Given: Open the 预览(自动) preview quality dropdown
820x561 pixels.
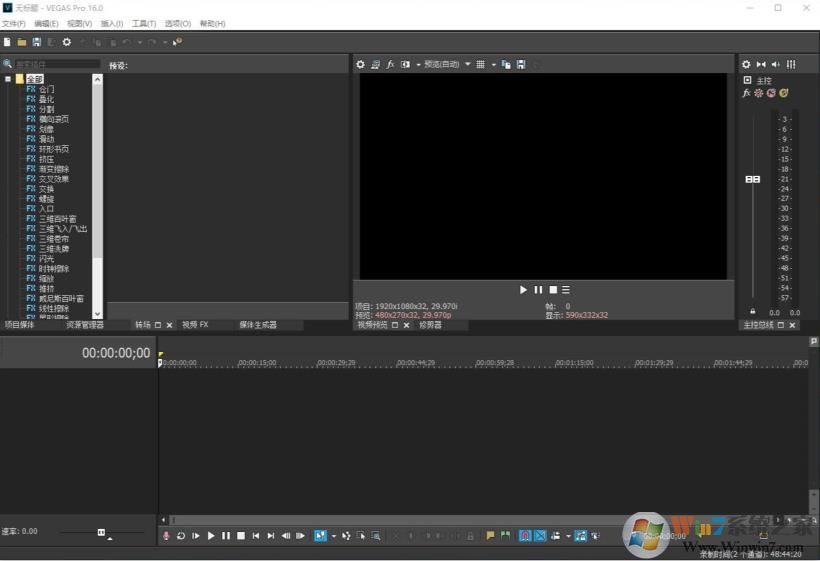Looking at the screenshot, I should 441,64.
